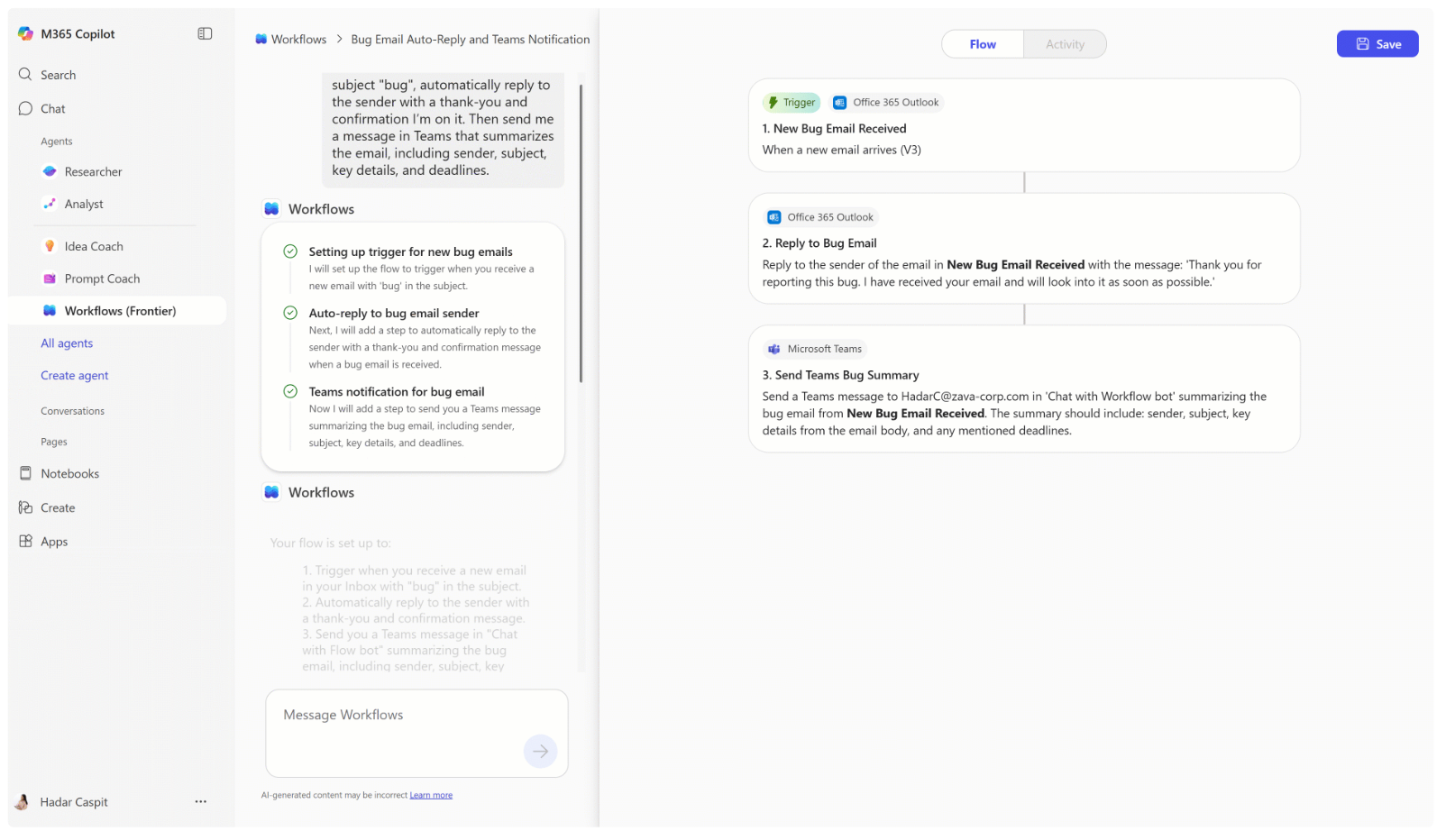Viewport: 1446px width, 840px height.
Task: Click the M365 Copilot logo icon
Action: click(25, 34)
